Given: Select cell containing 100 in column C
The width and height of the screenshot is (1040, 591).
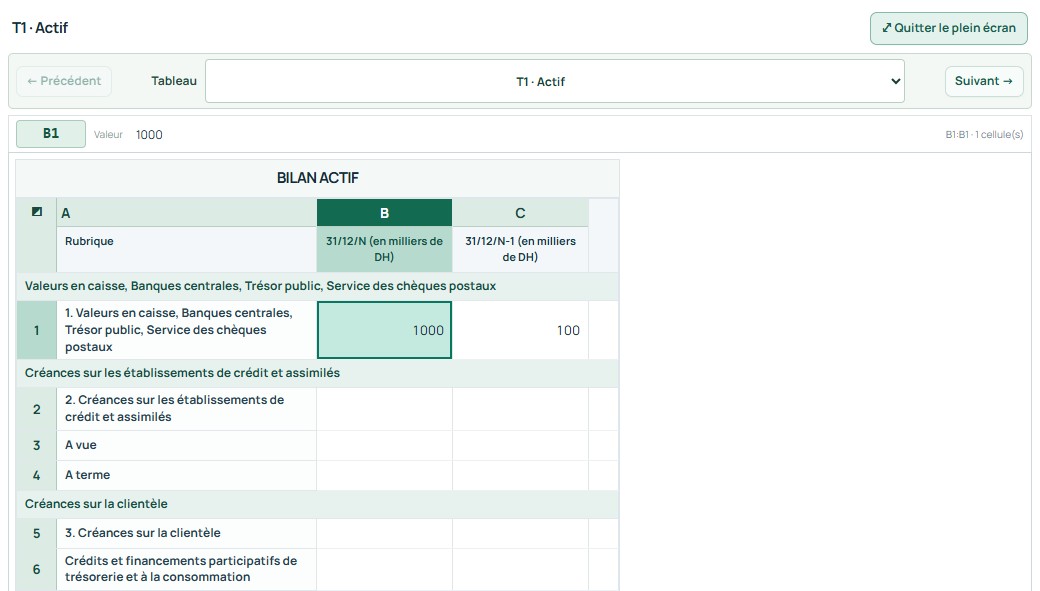Looking at the screenshot, I should coord(520,330).
